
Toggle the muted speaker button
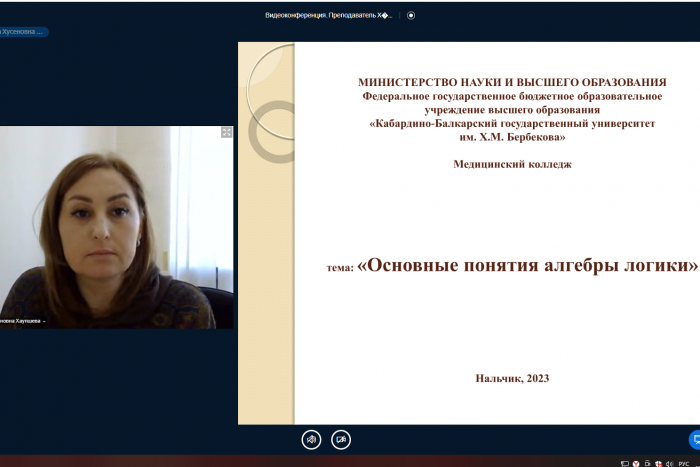point(311,440)
